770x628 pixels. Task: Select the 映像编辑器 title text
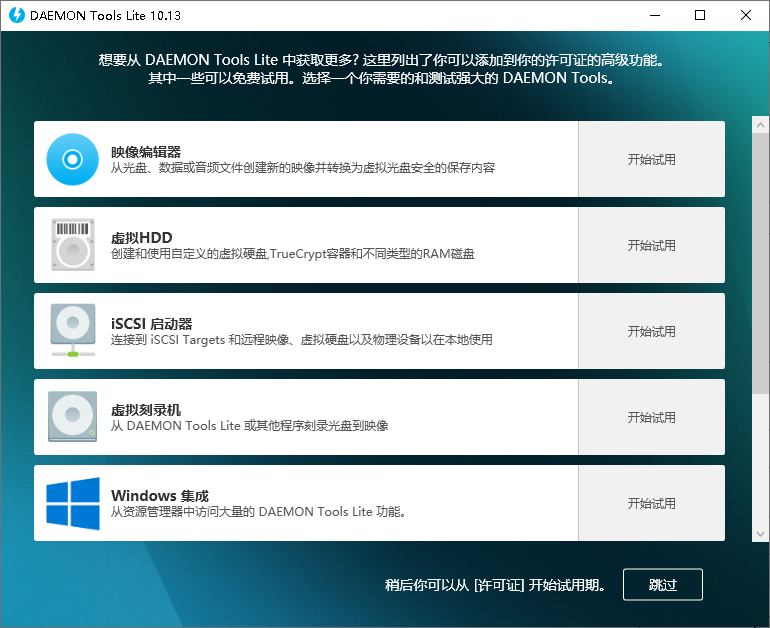click(x=146, y=152)
